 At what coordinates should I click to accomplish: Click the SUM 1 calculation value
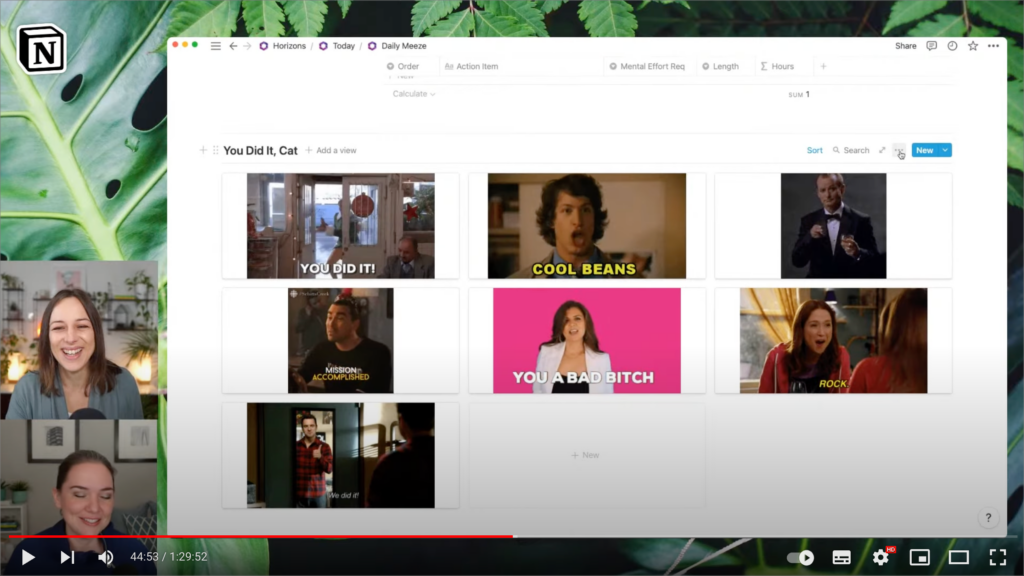tap(799, 94)
